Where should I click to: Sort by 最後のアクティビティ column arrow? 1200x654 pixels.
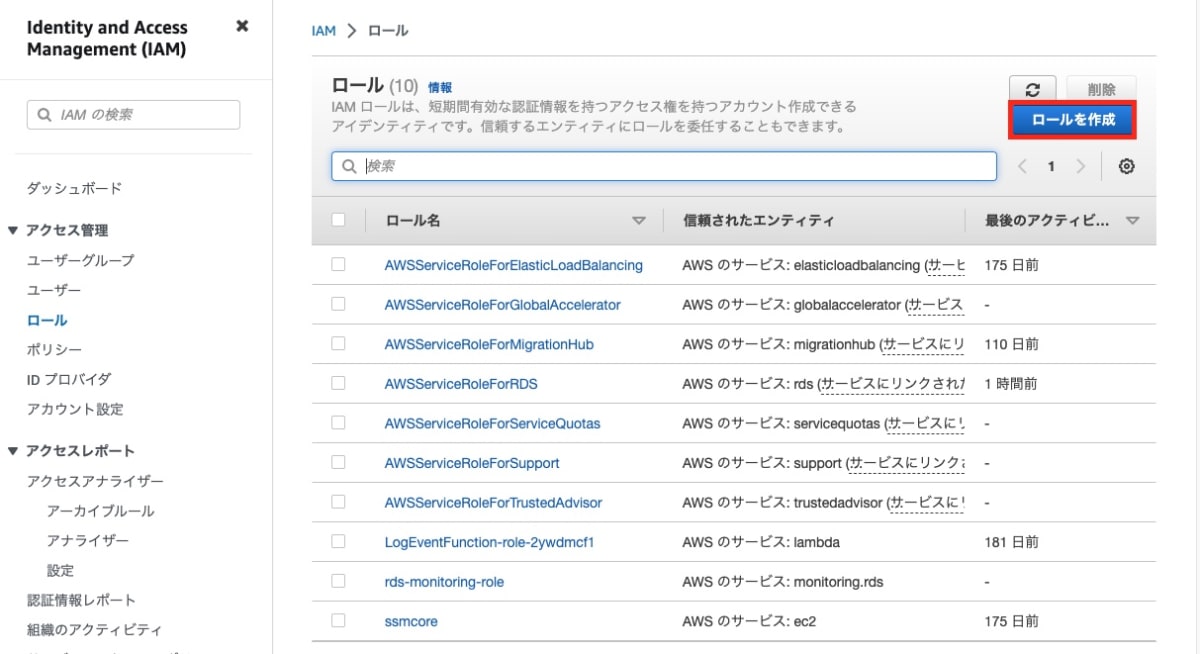pyautogui.click(x=1133, y=221)
